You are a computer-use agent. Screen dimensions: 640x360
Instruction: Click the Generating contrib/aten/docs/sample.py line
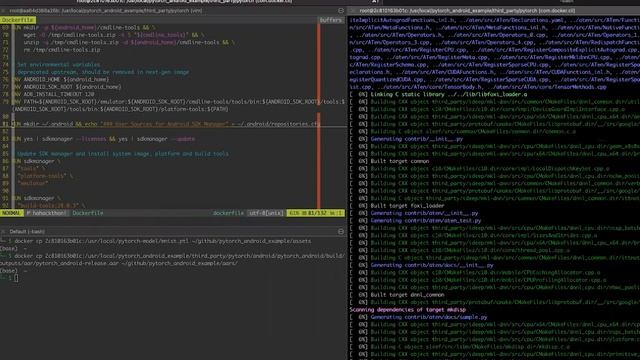pos(418,317)
